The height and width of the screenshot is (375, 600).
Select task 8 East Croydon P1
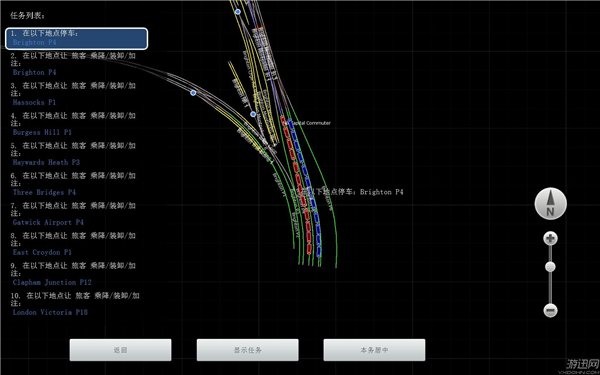[73, 244]
